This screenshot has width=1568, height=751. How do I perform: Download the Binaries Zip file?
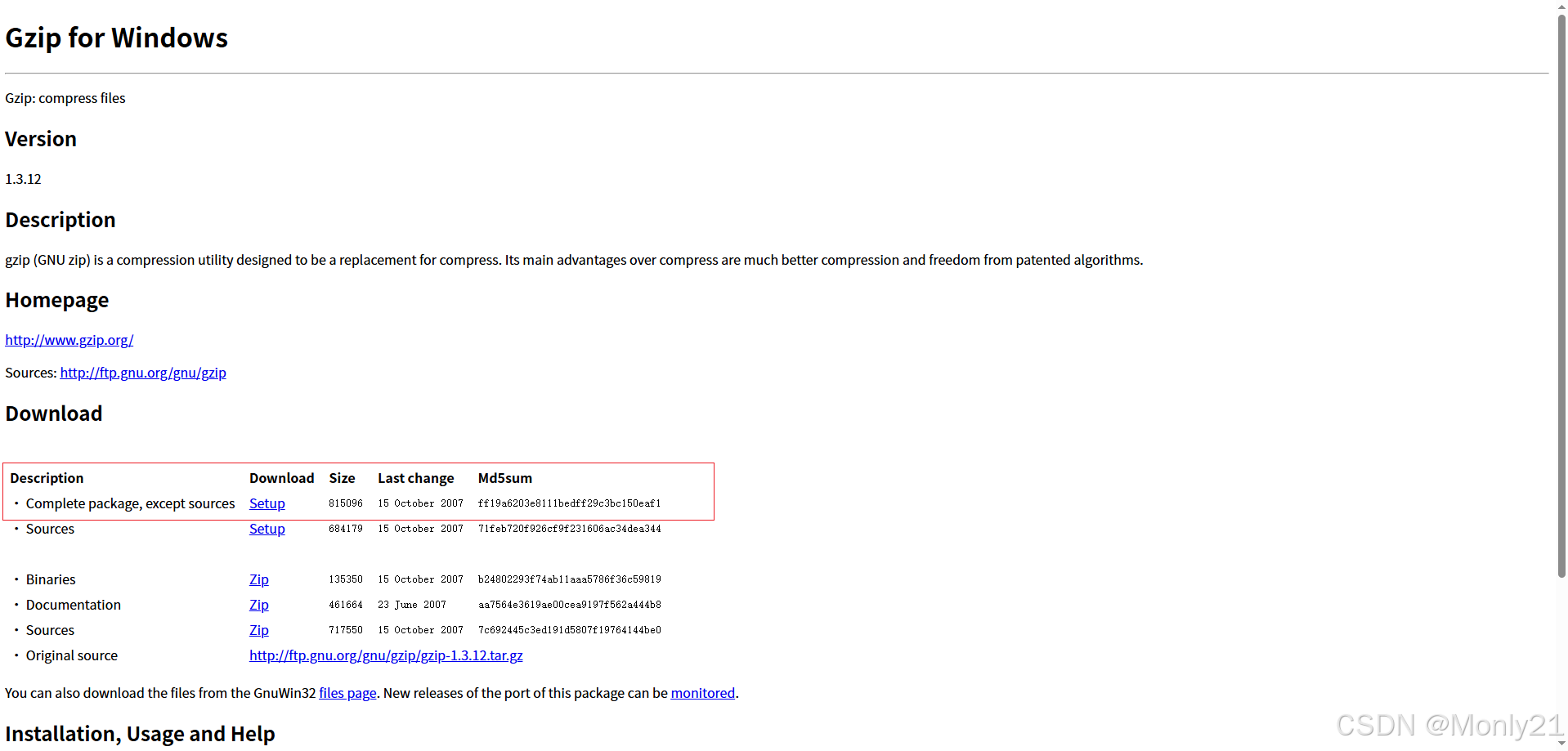pyautogui.click(x=259, y=579)
